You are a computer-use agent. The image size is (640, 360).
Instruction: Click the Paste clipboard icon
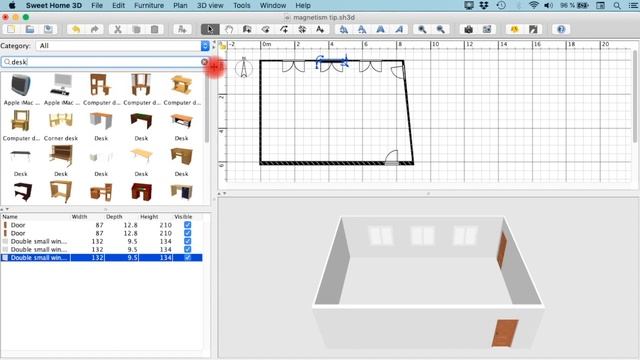tap(155, 29)
